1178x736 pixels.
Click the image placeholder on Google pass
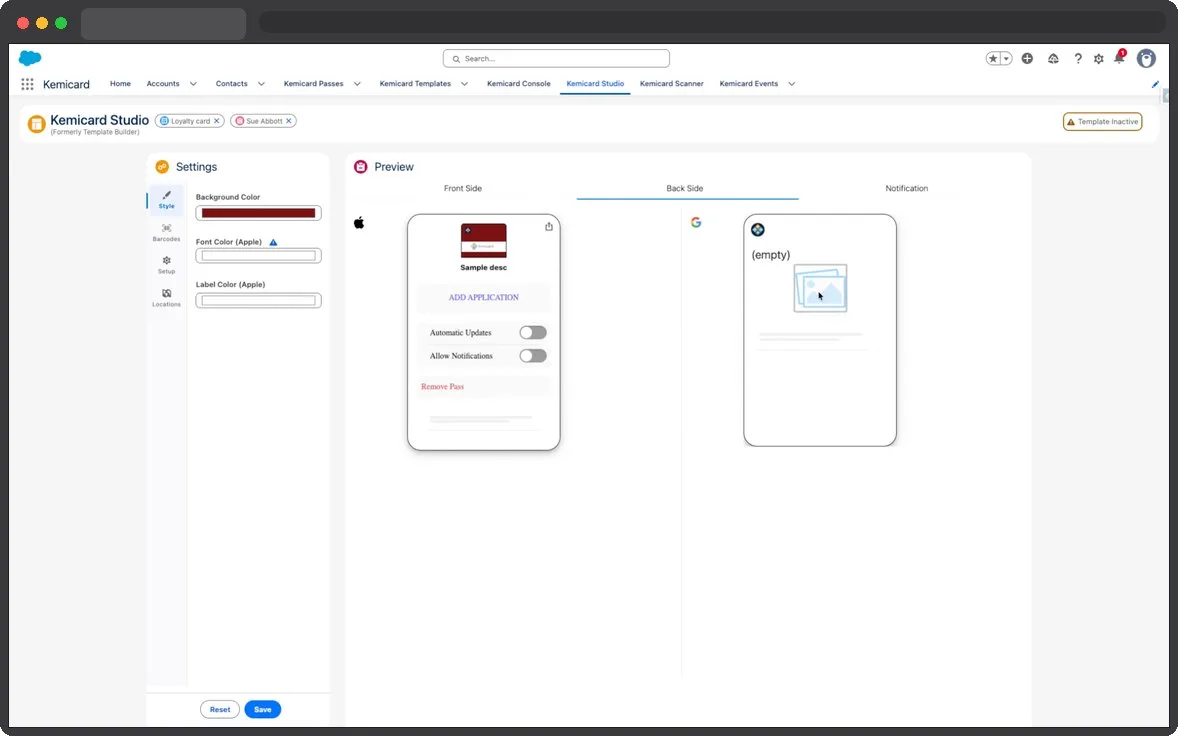(x=820, y=288)
